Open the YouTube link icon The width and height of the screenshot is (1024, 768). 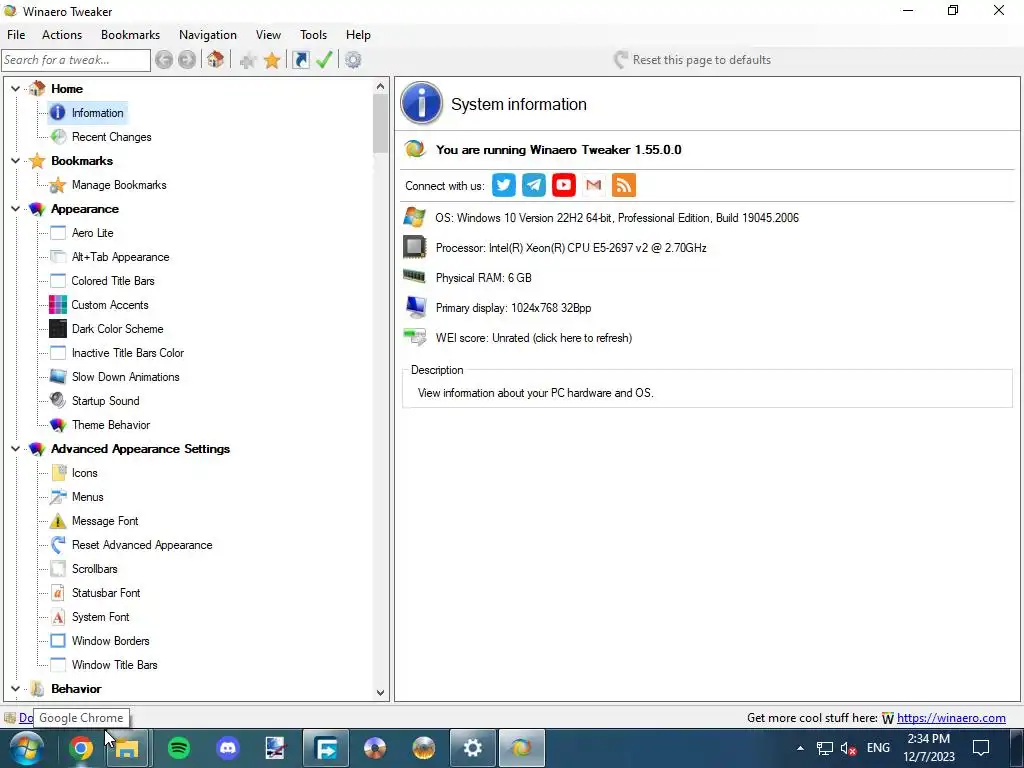(x=564, y=185)
